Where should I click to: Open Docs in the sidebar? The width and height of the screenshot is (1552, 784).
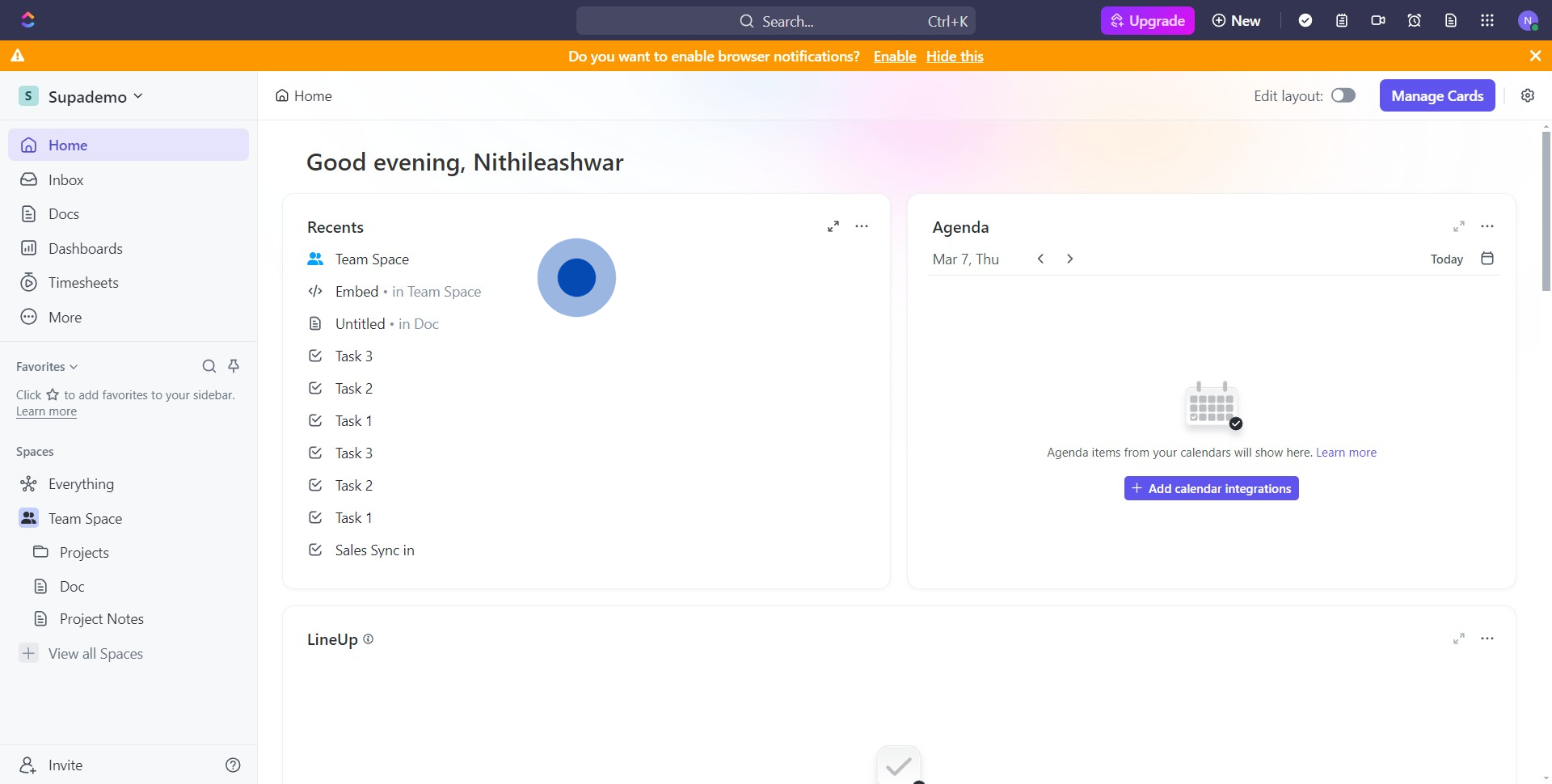[x=129, y=213]
